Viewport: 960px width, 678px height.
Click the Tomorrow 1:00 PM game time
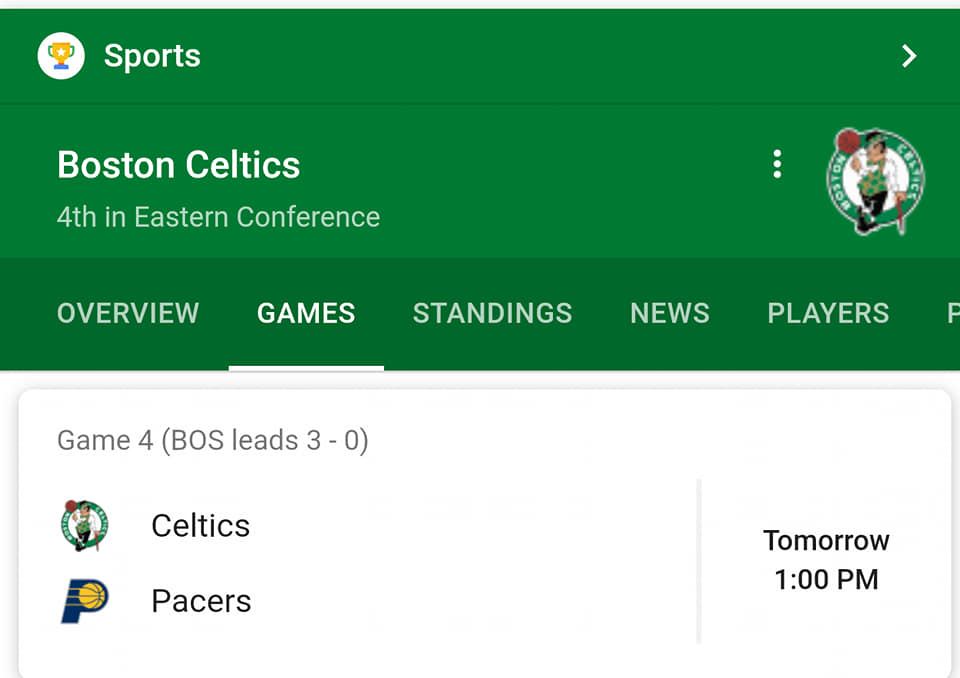coord(826,560)
